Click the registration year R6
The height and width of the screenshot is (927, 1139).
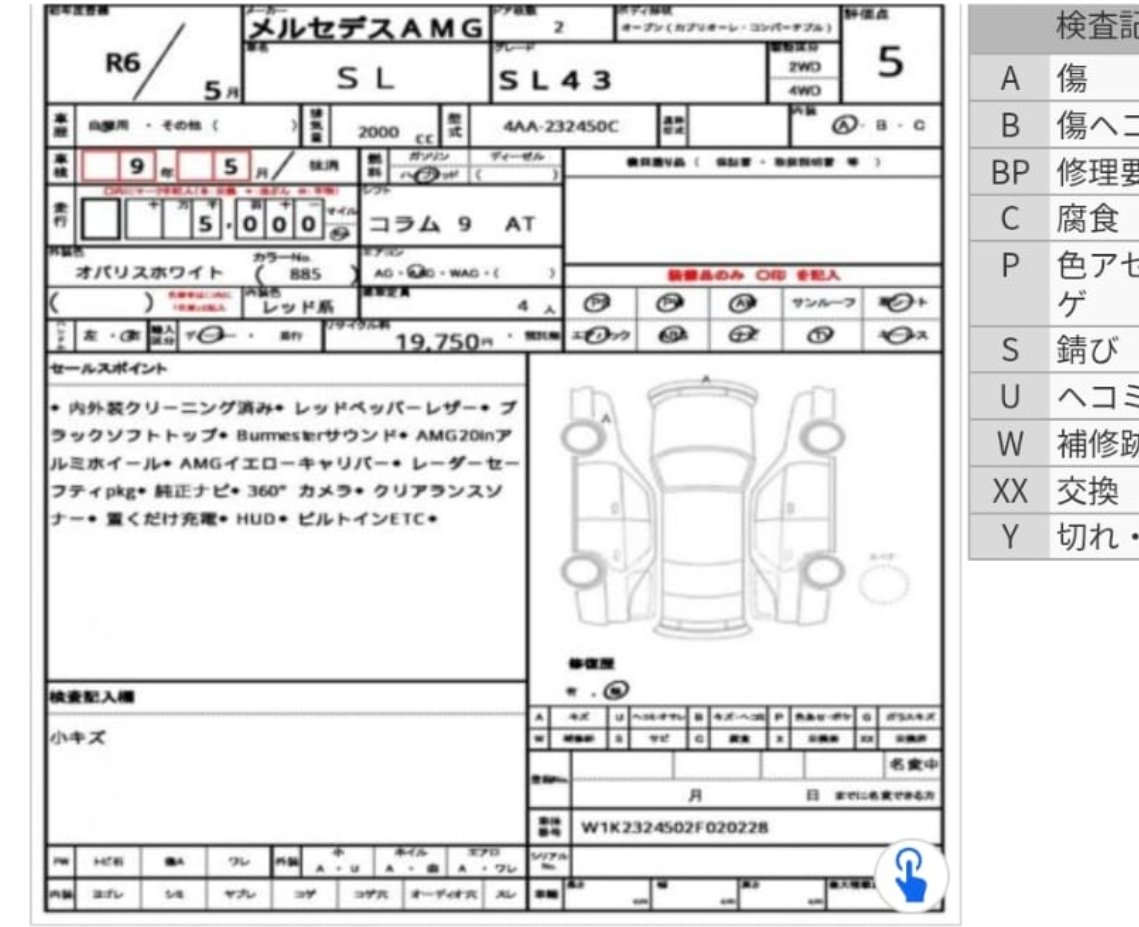(122, 63)
